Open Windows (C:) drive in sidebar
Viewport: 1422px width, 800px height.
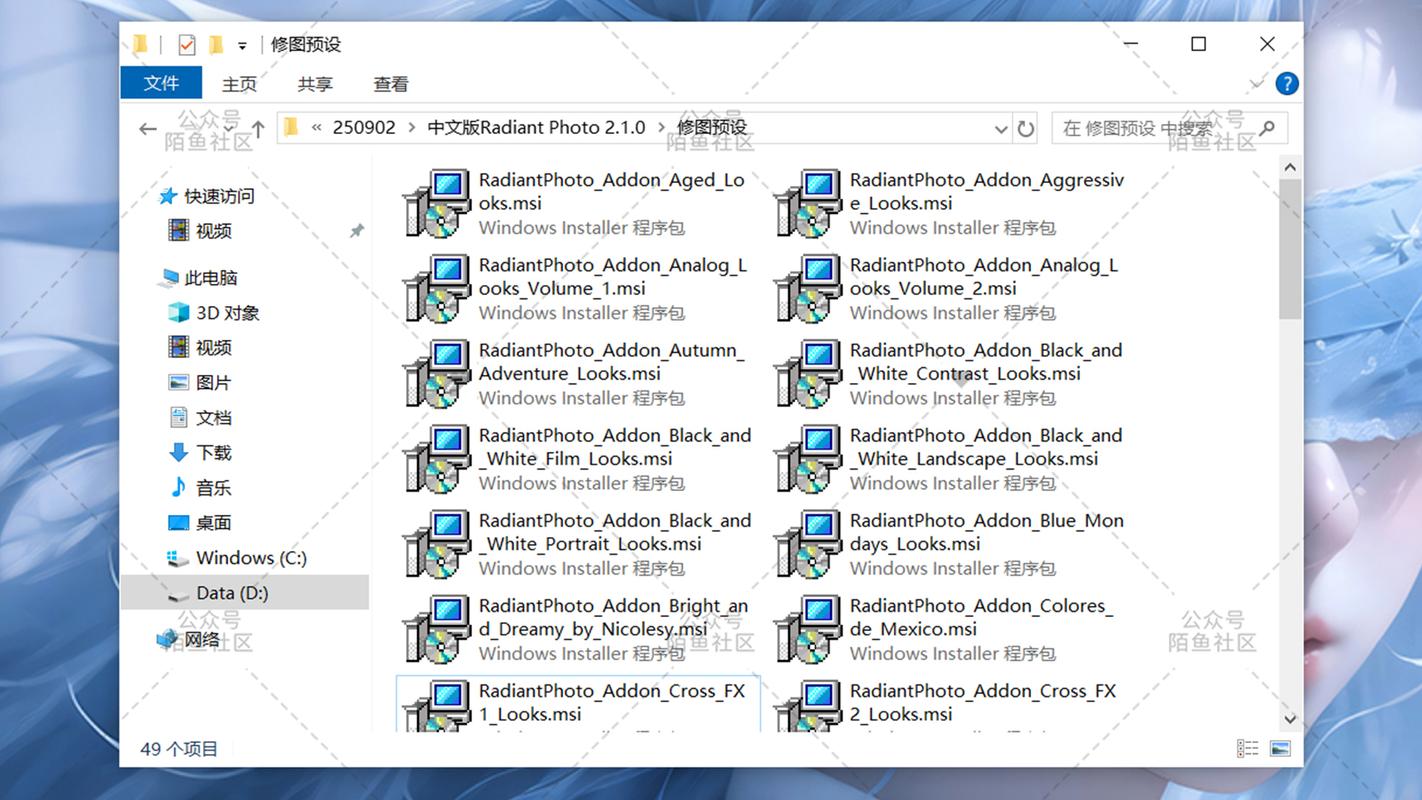click(x=251, y=558)
